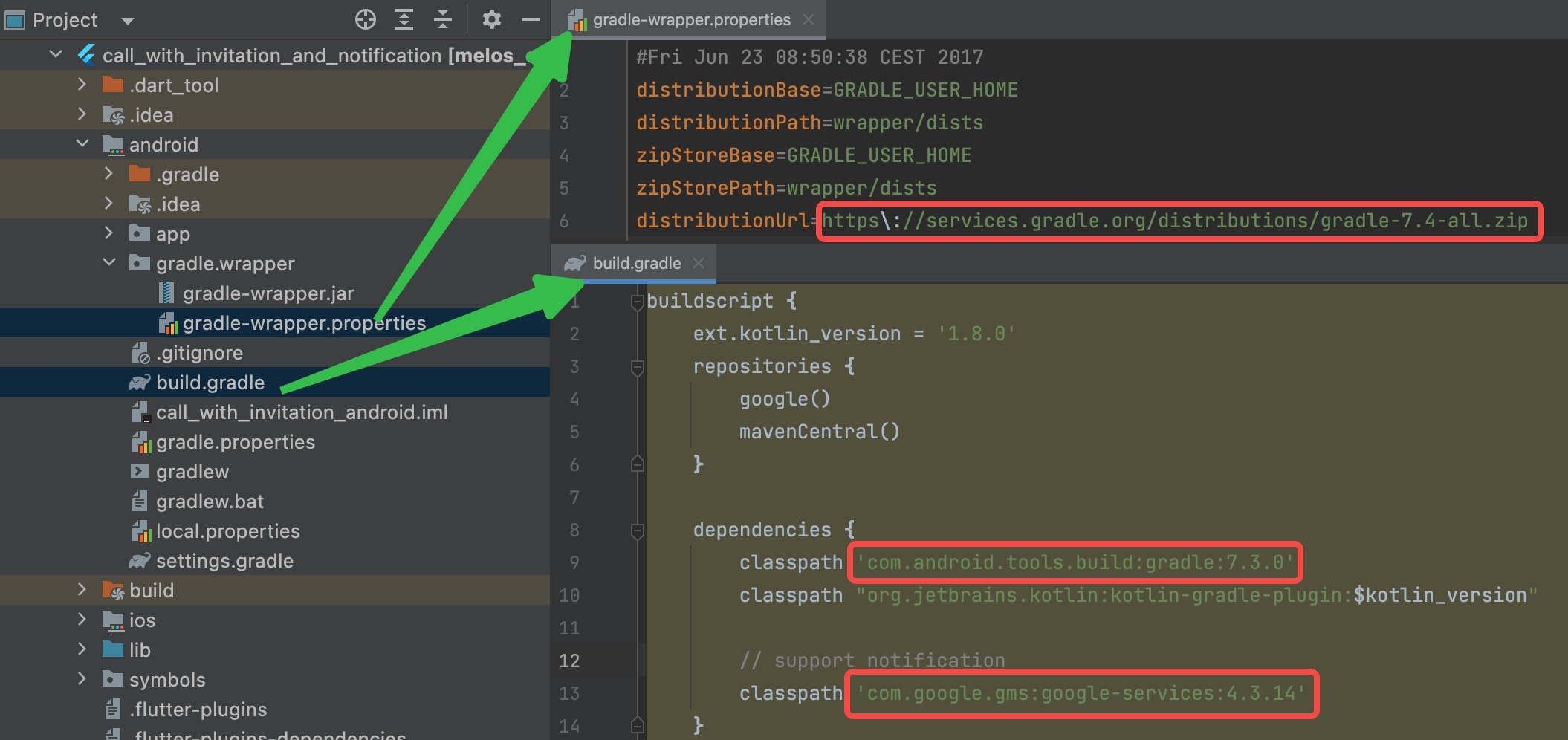1568x740 pixels.
Task: Expand the app folder
Action: click(x=108, y=233)
